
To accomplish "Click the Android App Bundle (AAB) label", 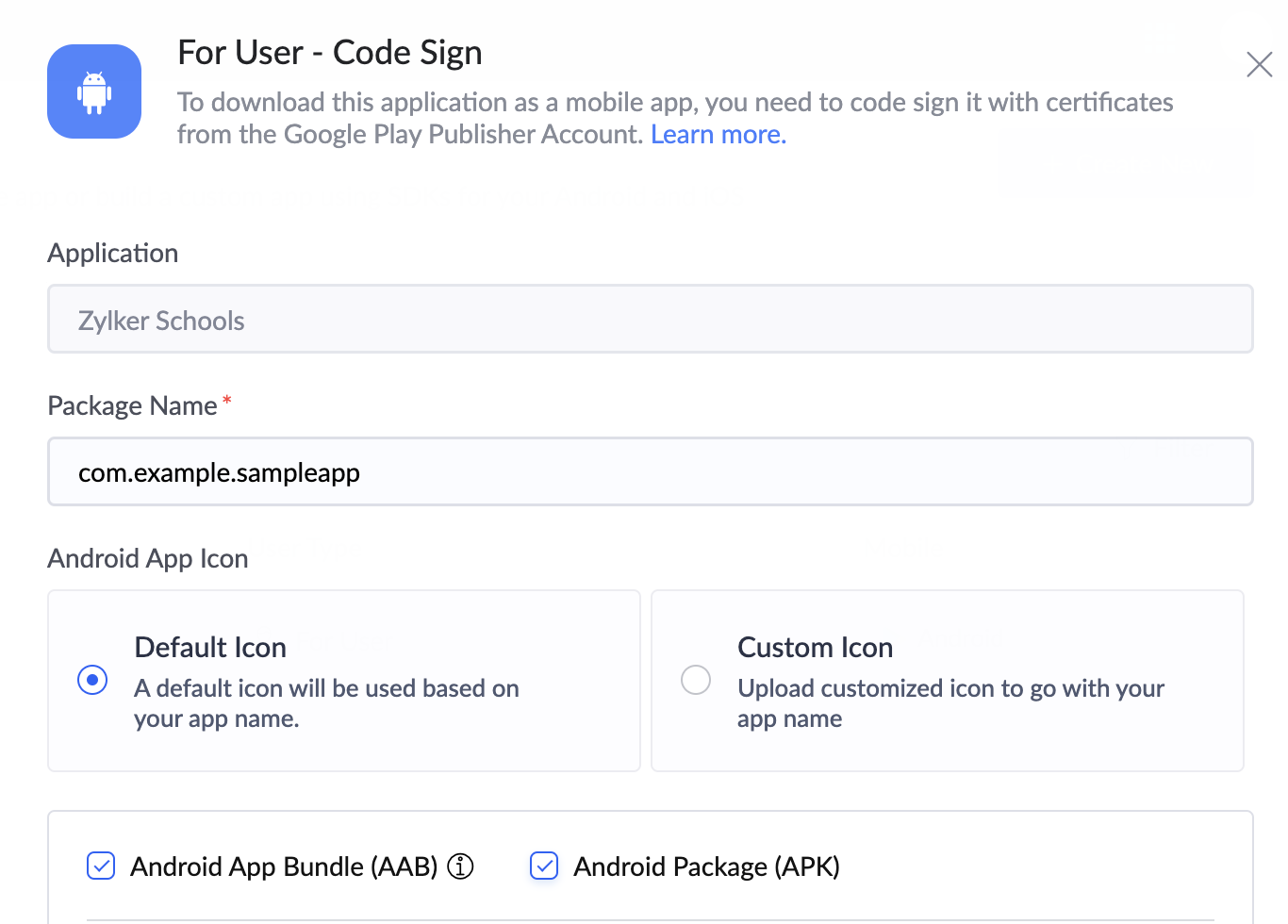I will [x=284, y=866].
